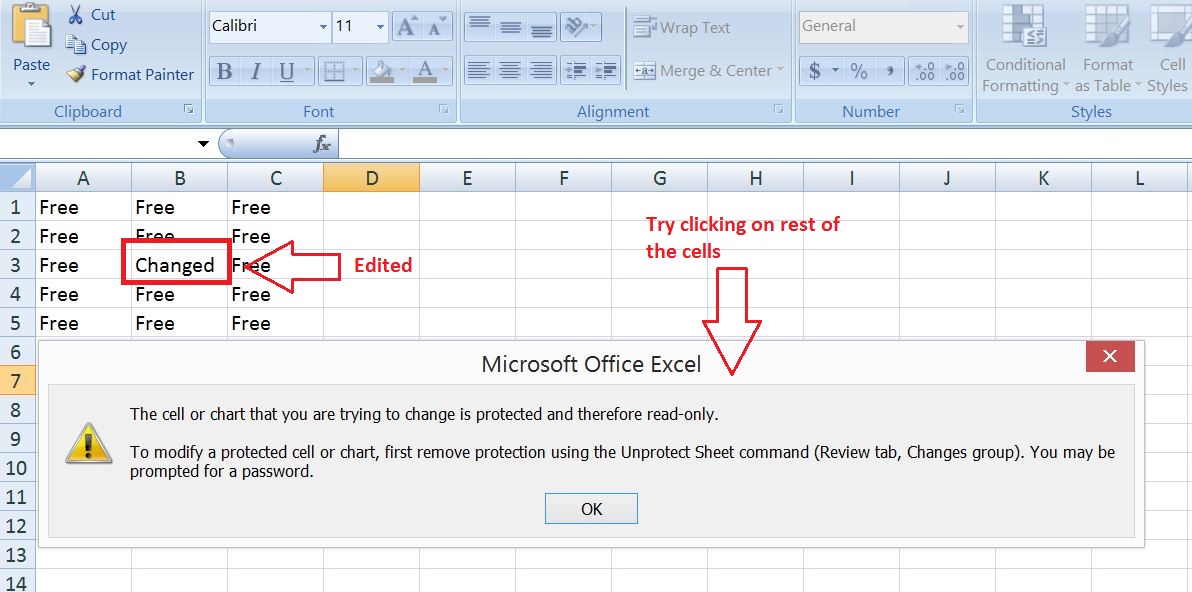The height and width of the screenshot is (592, 1192).
Task: Toggle Wrap Text
Action: 682,27
